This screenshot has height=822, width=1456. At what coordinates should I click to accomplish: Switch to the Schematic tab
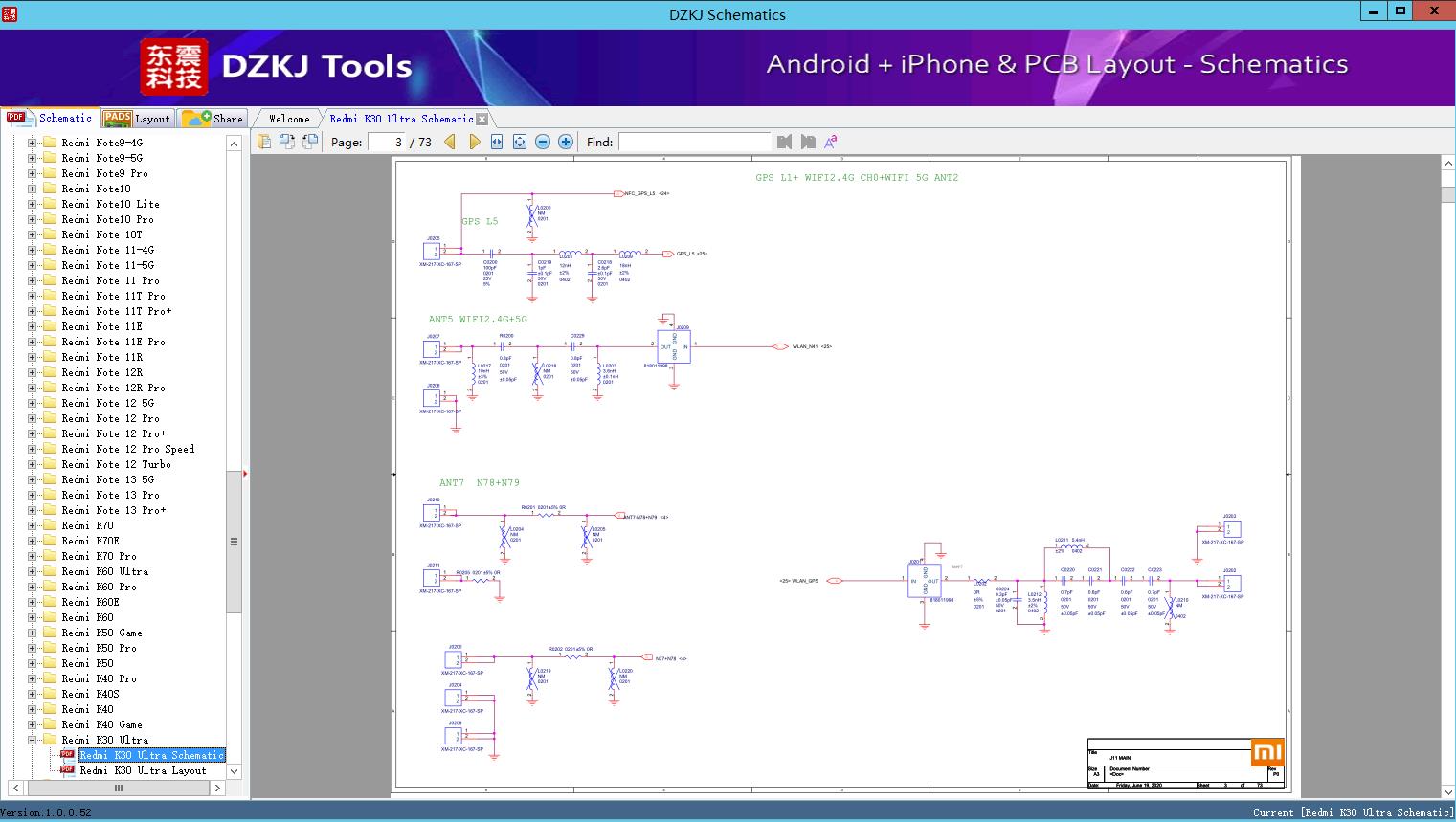(x=50, y=118)
